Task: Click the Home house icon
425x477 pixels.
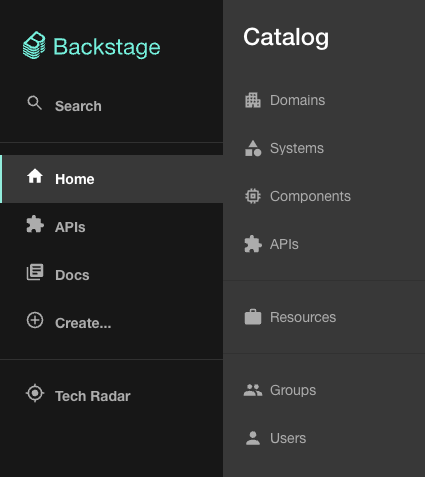Action: 35,176
